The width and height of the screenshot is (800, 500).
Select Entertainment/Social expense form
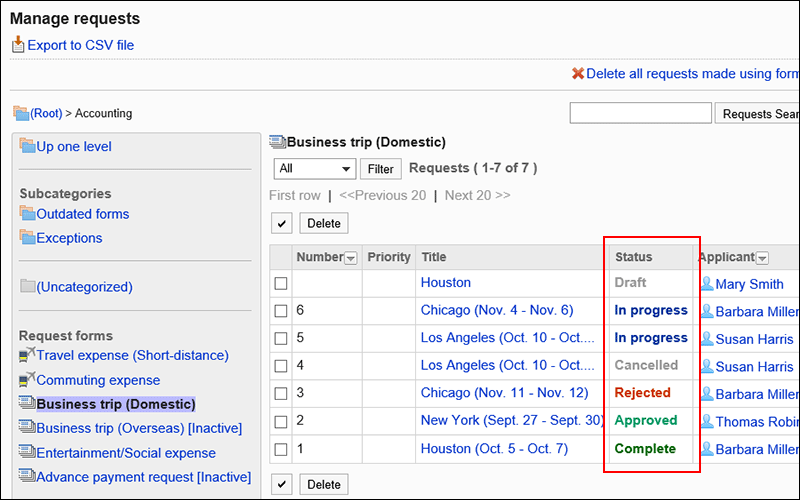pos(126,453)
